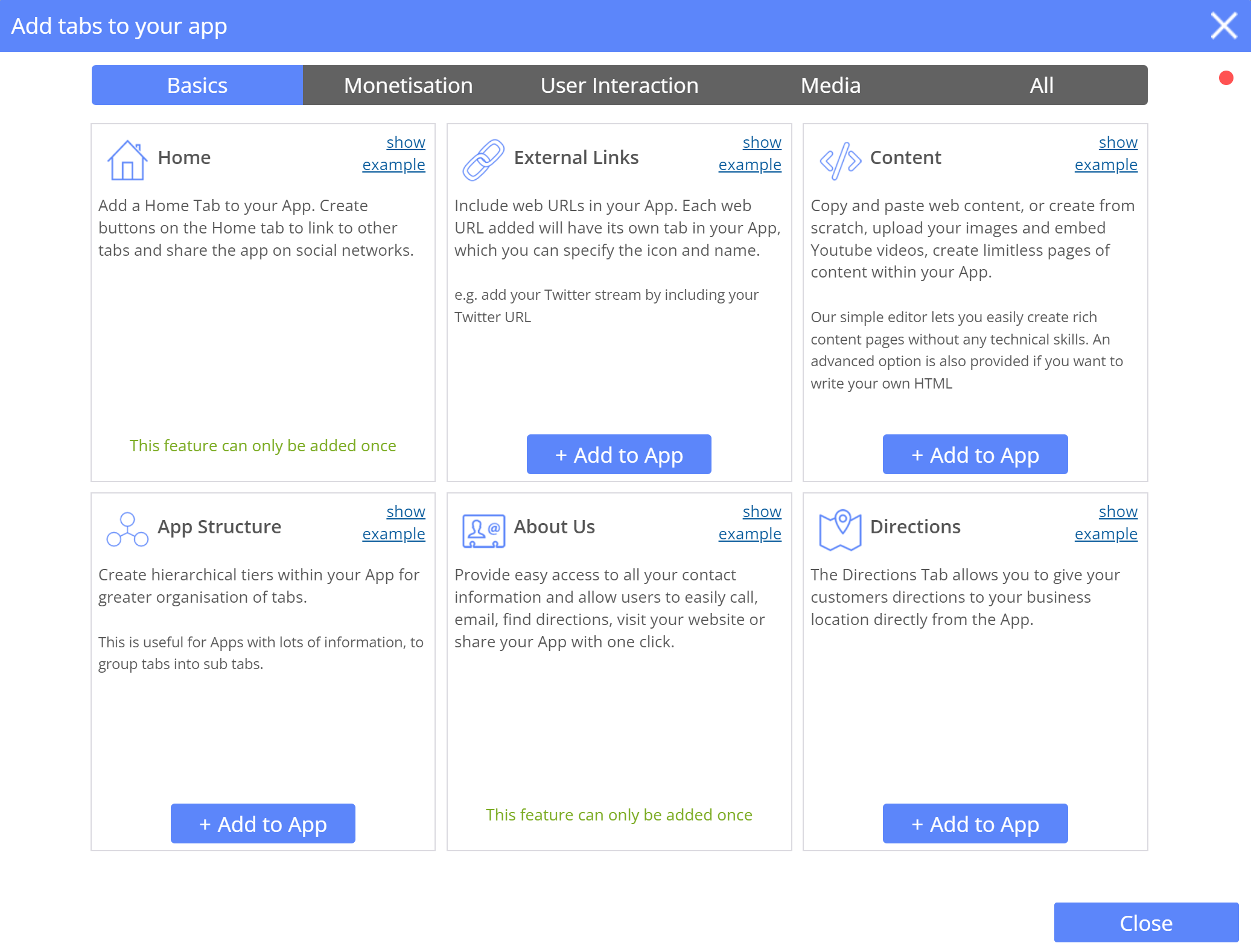Switch to the Monetisation tab
Screen dimensions: 1251x952
[408, 85]
